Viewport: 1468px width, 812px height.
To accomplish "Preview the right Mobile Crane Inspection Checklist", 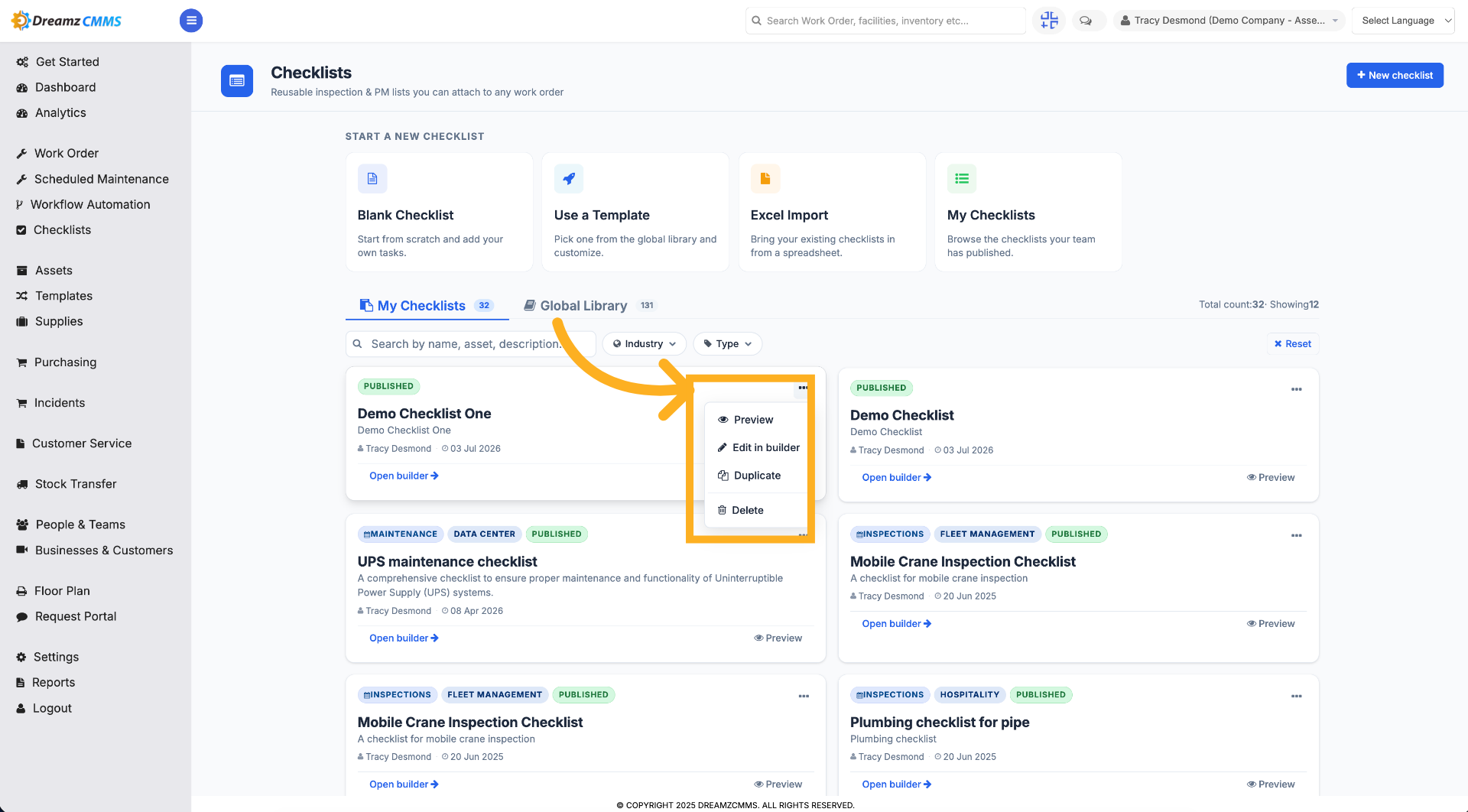I will pyautogui.click(x=1271, y=623).
